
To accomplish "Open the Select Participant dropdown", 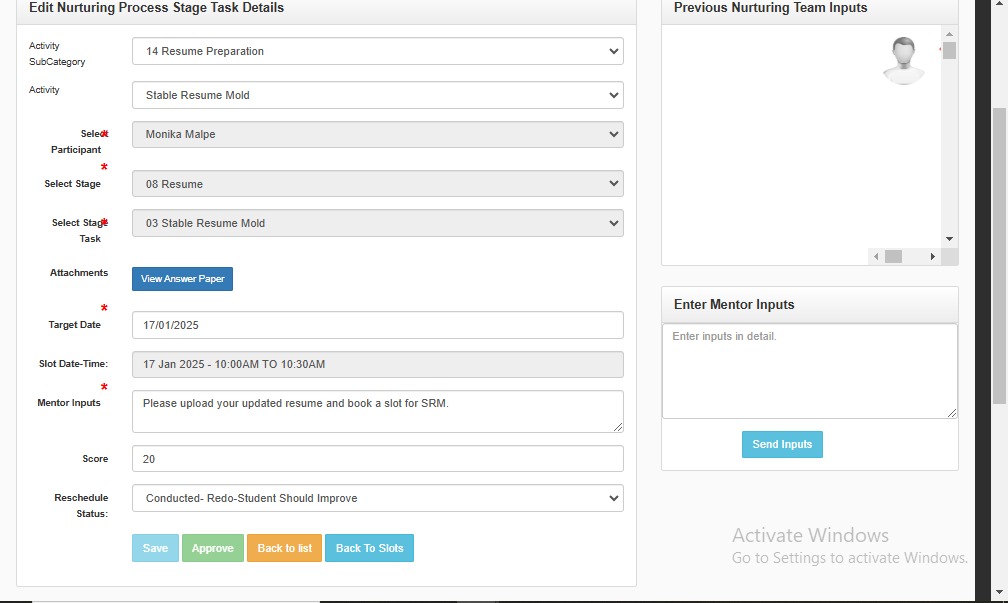I will pos(377,134).
